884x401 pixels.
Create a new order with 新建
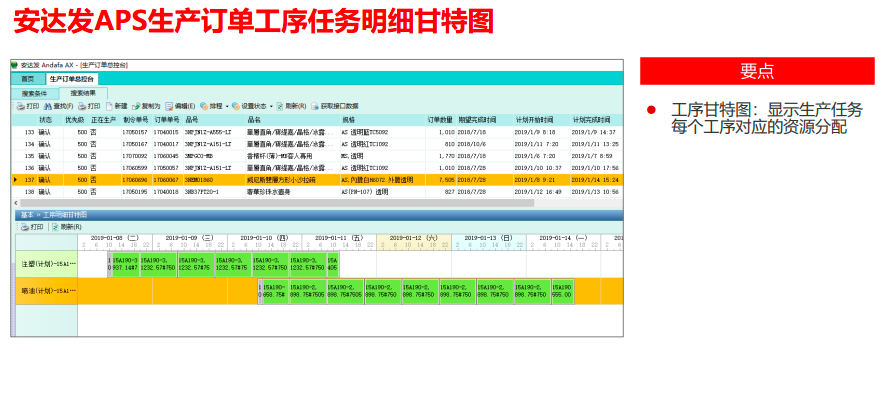click(x=117, y=106)
